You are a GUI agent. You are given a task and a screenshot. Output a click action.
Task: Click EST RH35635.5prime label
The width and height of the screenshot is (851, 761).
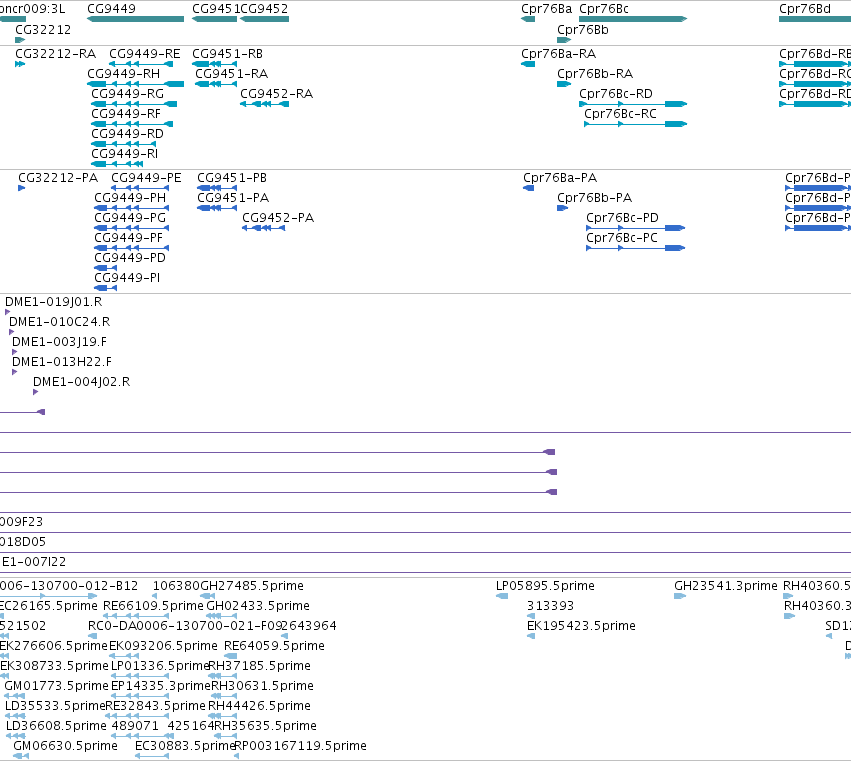pos(265,727)
